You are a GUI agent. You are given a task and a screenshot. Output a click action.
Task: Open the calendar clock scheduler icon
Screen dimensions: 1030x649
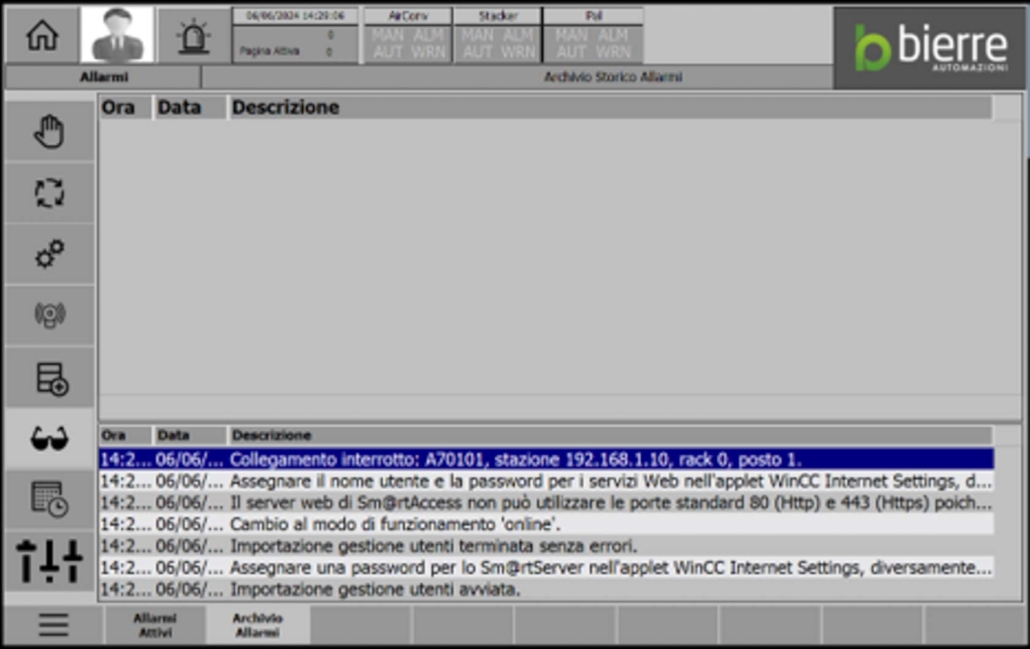click(x=50, y=499)
